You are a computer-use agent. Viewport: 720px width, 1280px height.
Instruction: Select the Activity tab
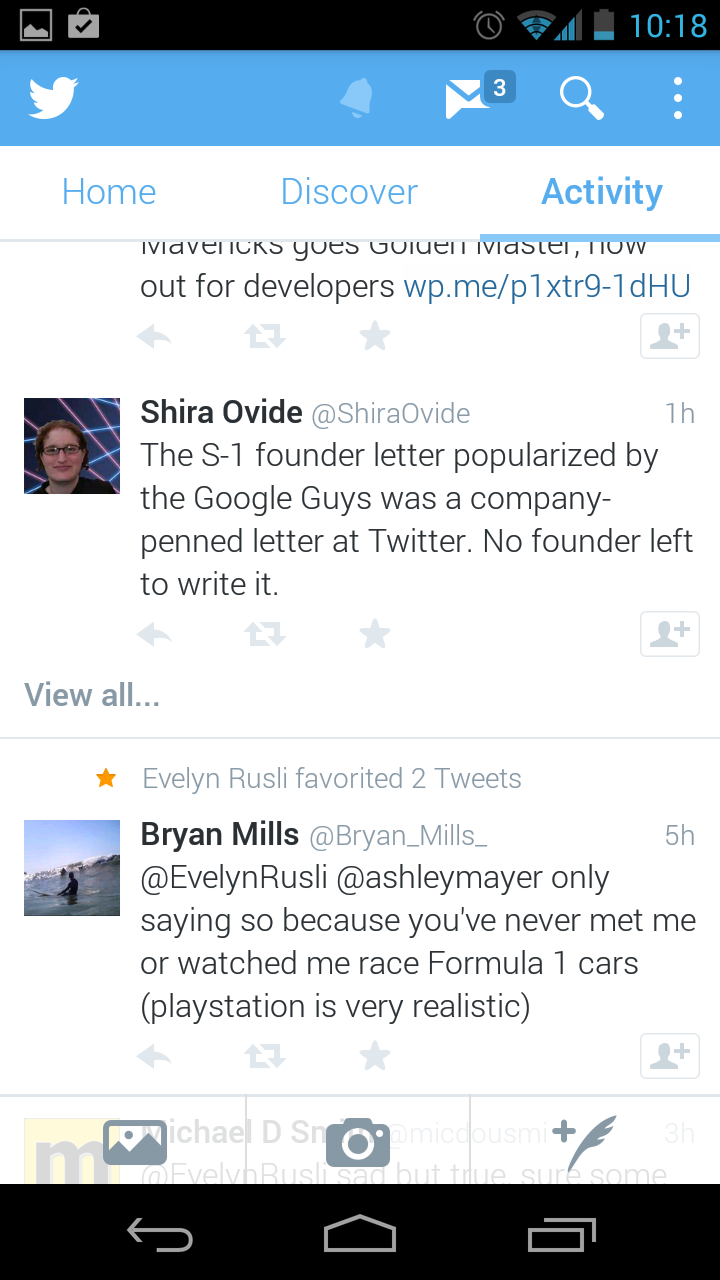tap(601, 192)
